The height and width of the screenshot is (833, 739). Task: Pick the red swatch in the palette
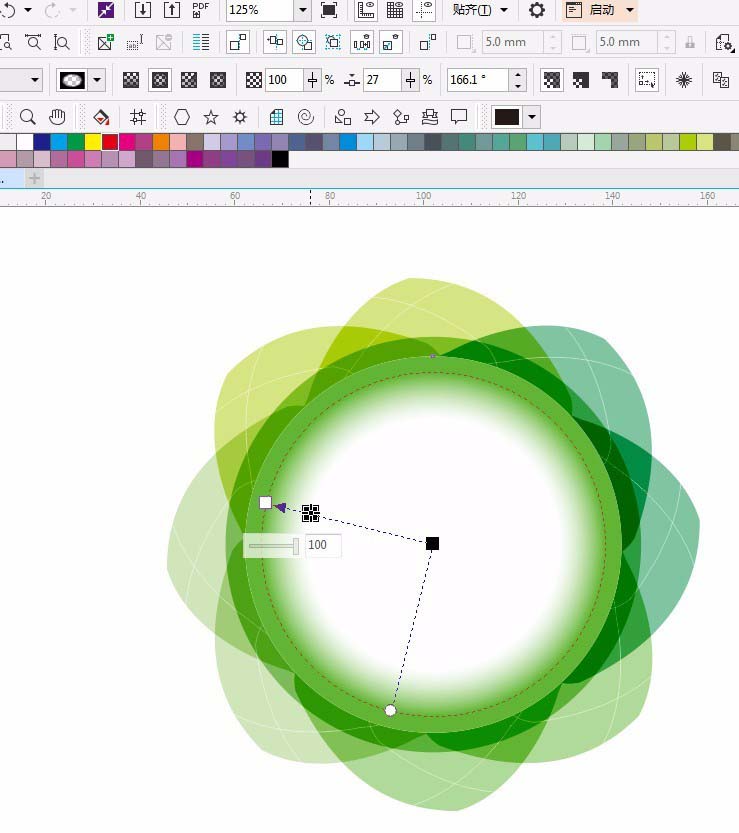pos(110,142)
